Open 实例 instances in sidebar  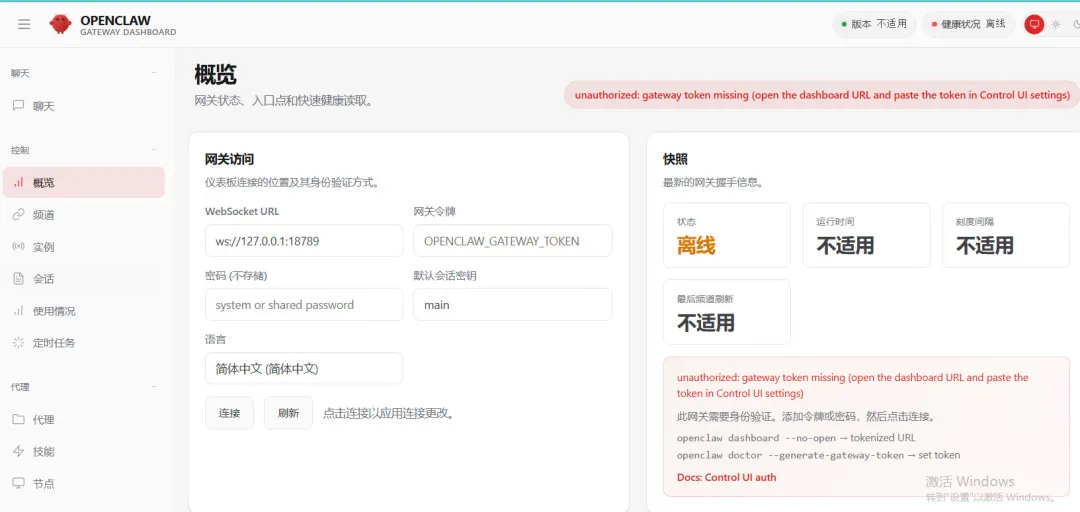point(83,247)
